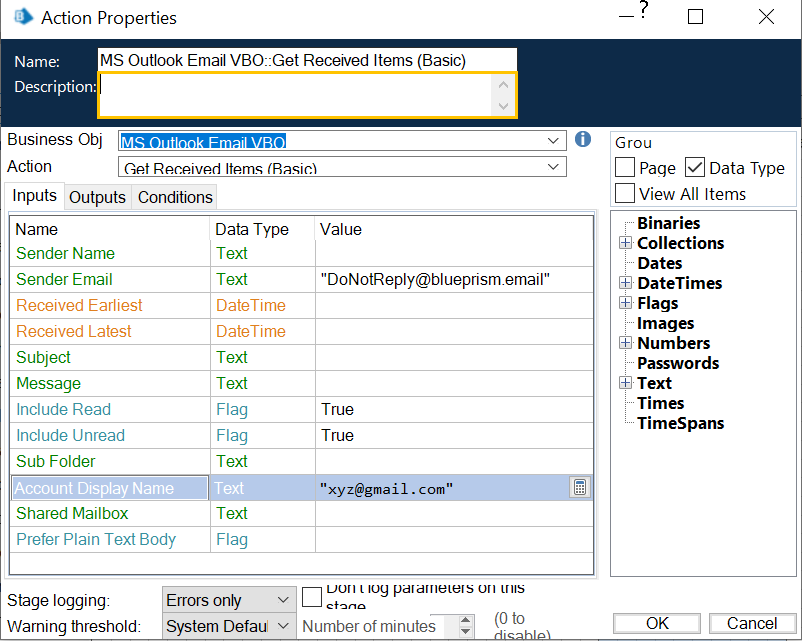Open the Business Object dropdown
The image size is (802, 641).
point(555,141)
